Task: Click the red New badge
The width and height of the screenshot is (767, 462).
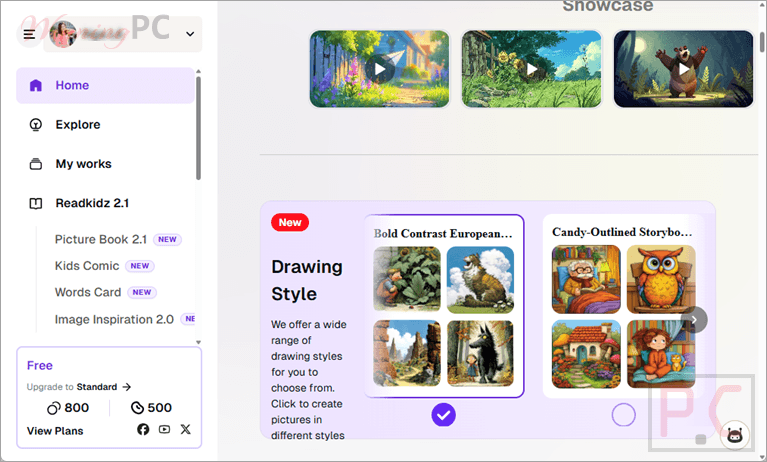Action: coord(290,222)
